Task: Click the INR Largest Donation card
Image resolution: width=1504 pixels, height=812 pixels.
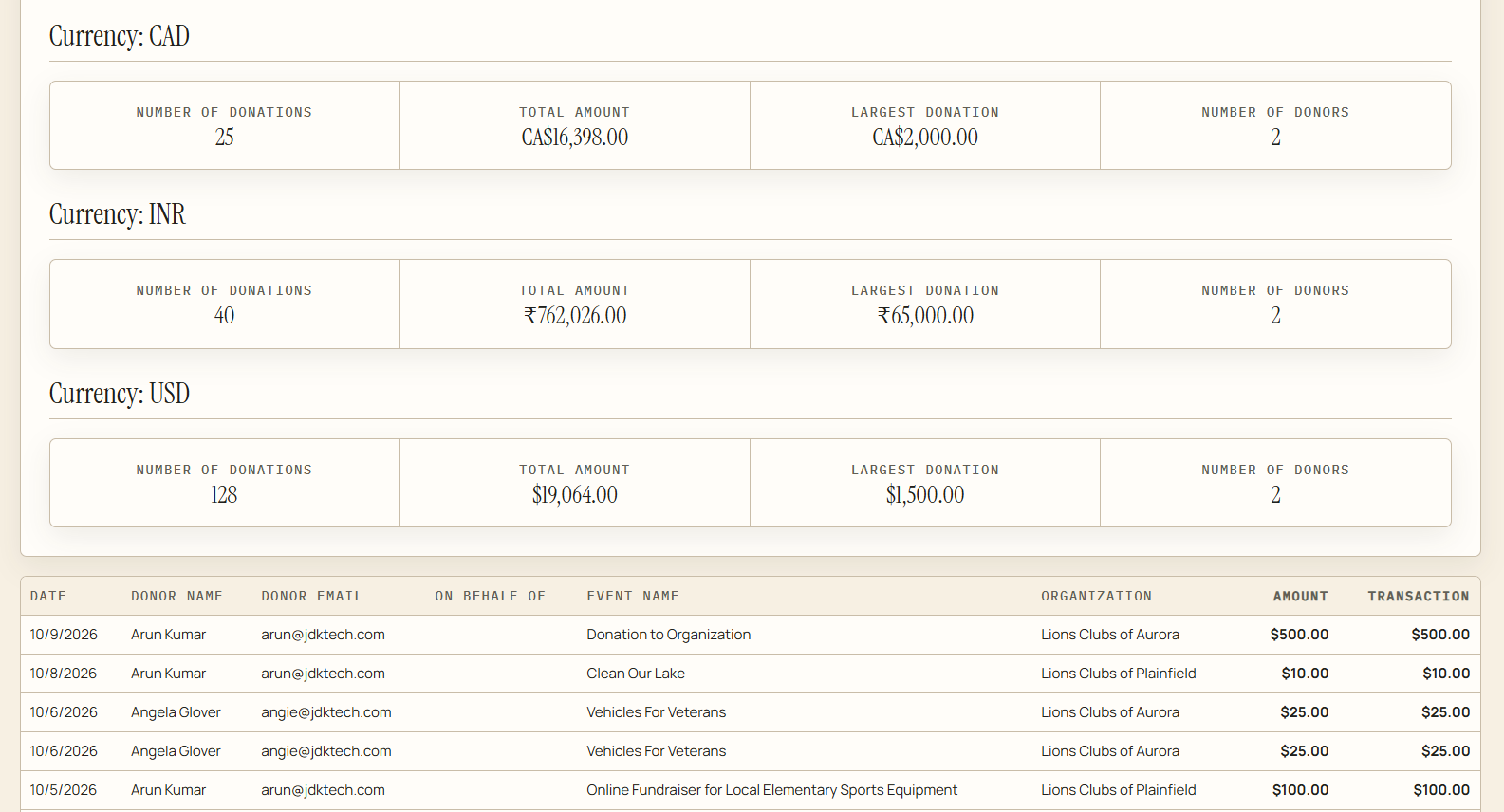Action: (x=925, y=304)
